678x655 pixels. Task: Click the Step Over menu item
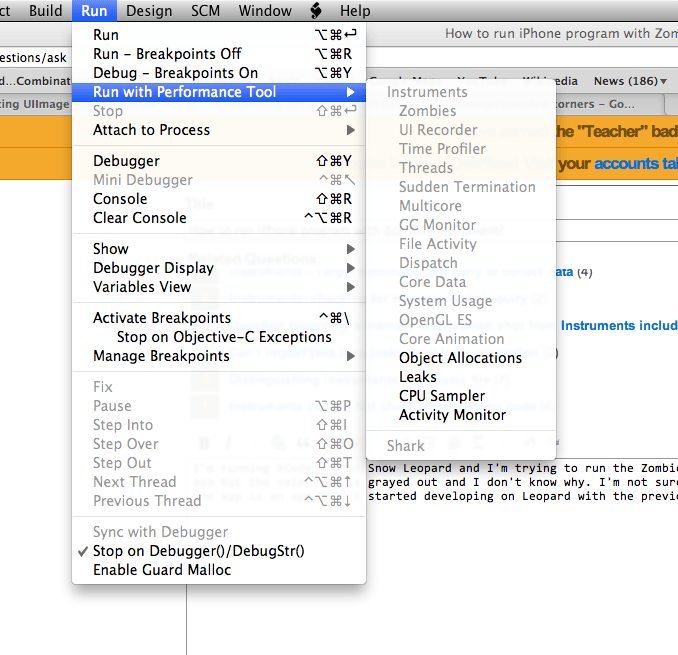coord(219,444)
